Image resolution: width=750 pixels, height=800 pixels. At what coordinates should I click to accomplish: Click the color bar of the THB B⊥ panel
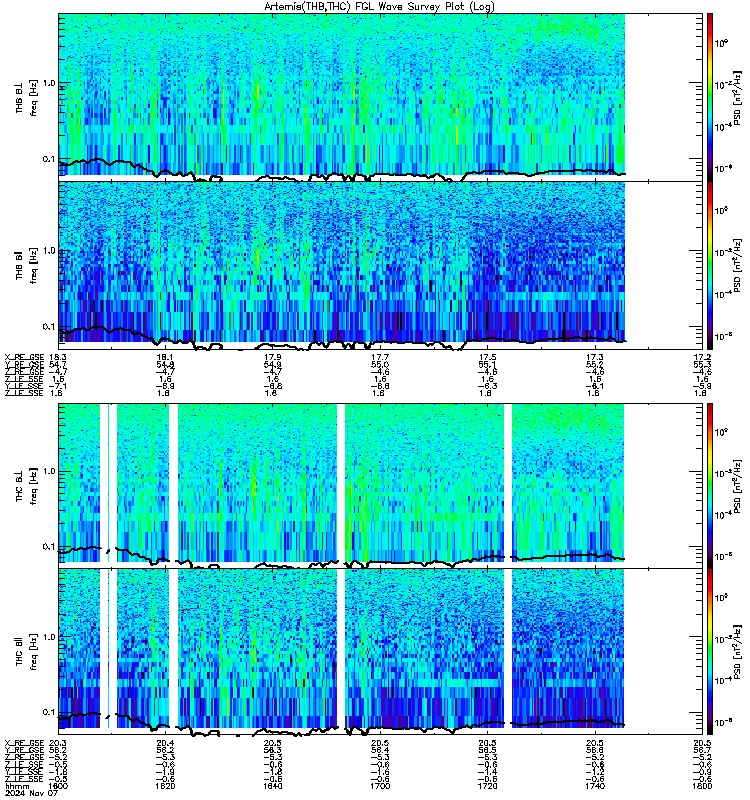(710, 97)
